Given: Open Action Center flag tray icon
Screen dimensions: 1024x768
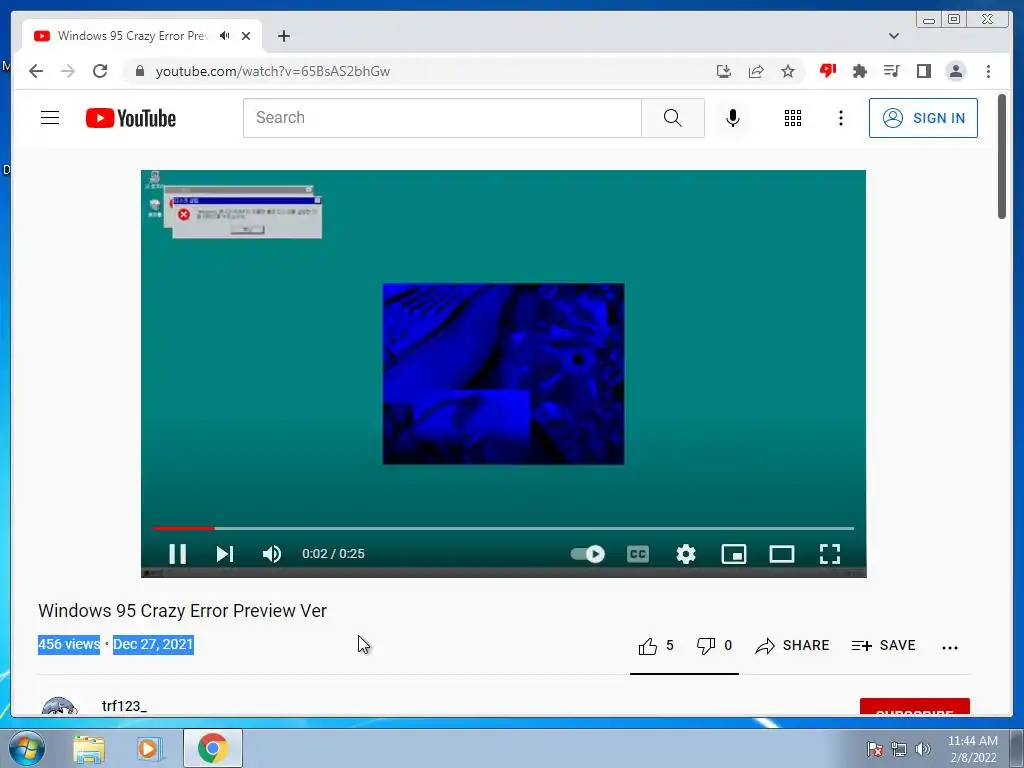Looking at the screenshot, I should coord(875,748).
